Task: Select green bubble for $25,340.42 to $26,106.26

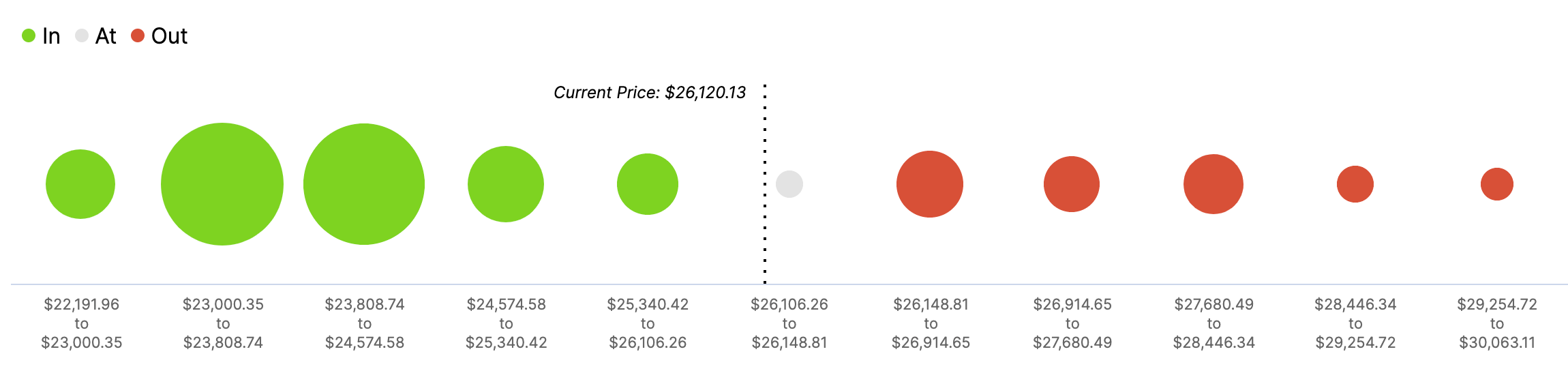Action: pos(648,184)
